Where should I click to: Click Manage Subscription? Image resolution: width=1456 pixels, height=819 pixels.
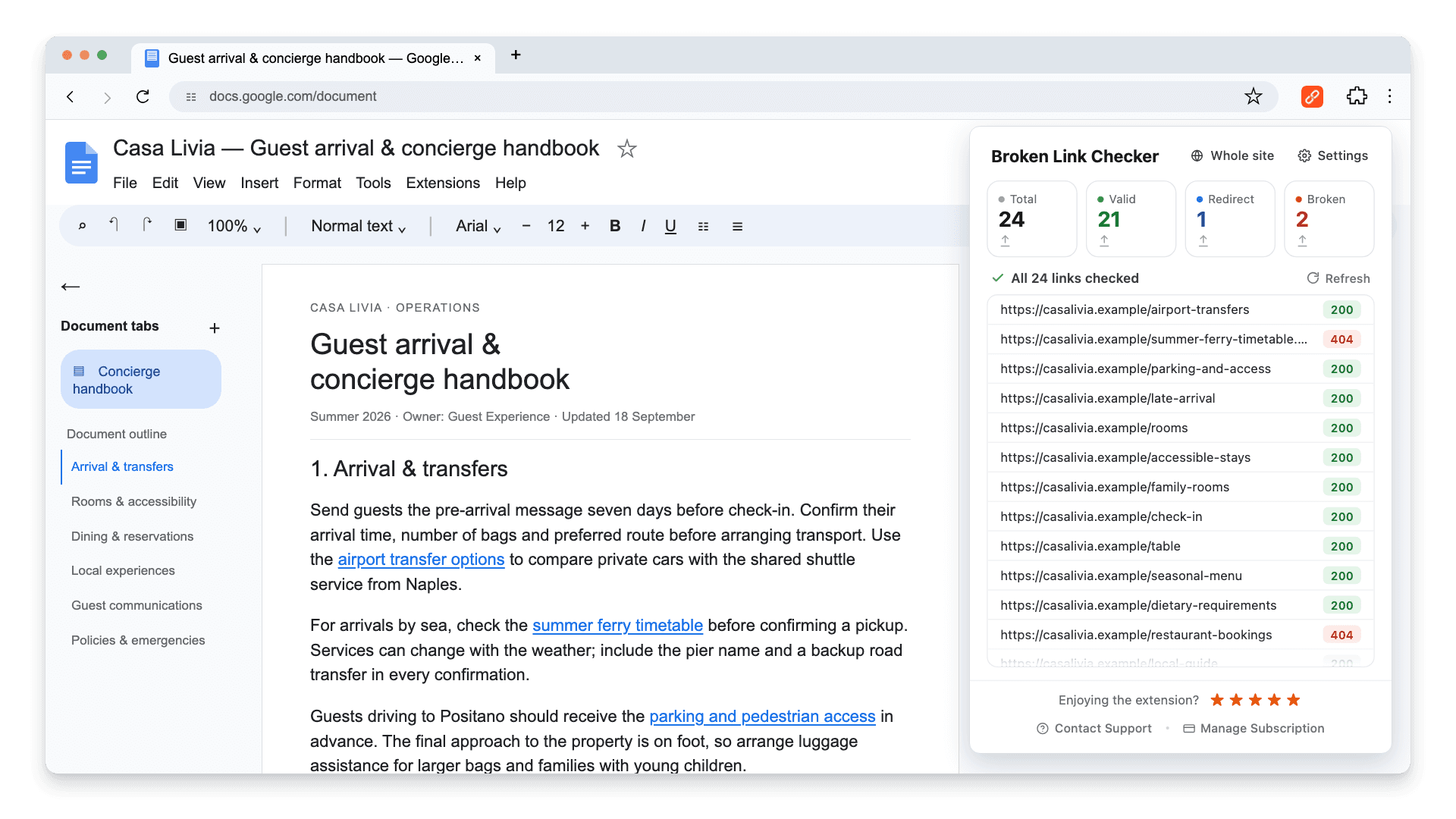pos(1254,728)
